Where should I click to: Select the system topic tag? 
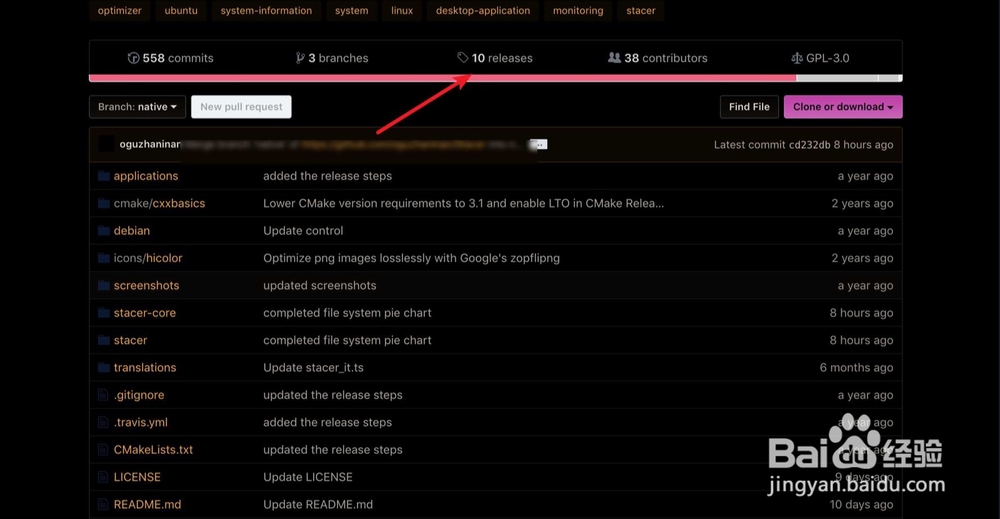[351, 11]
